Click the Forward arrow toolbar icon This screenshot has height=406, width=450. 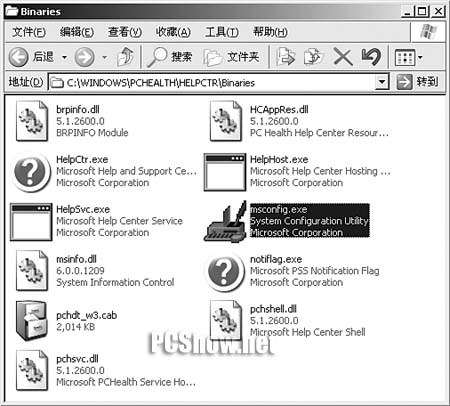[84, 57]
